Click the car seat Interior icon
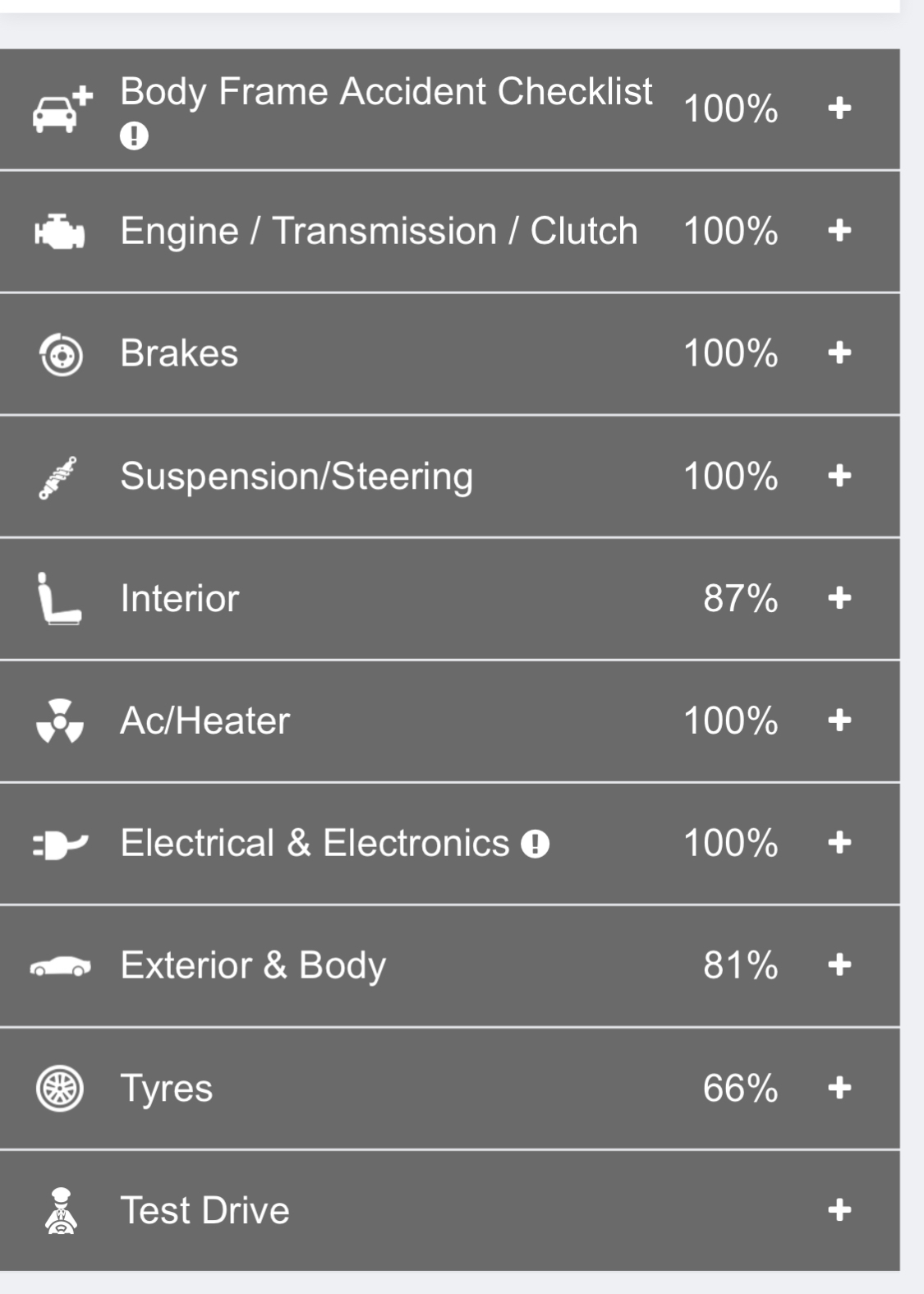This screenshot has height=1294, width=924. (x=58, y=598)
